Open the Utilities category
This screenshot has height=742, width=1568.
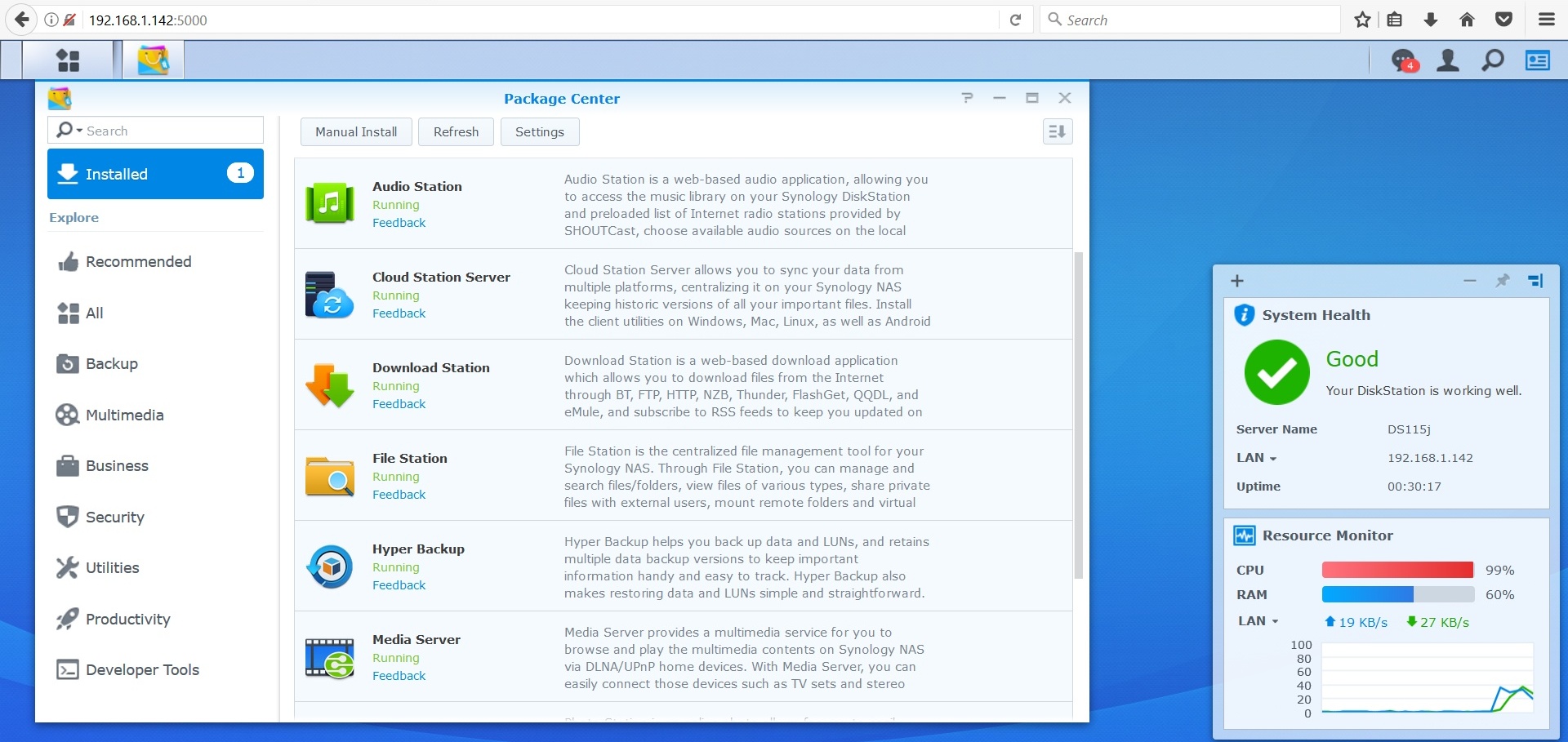155,568
